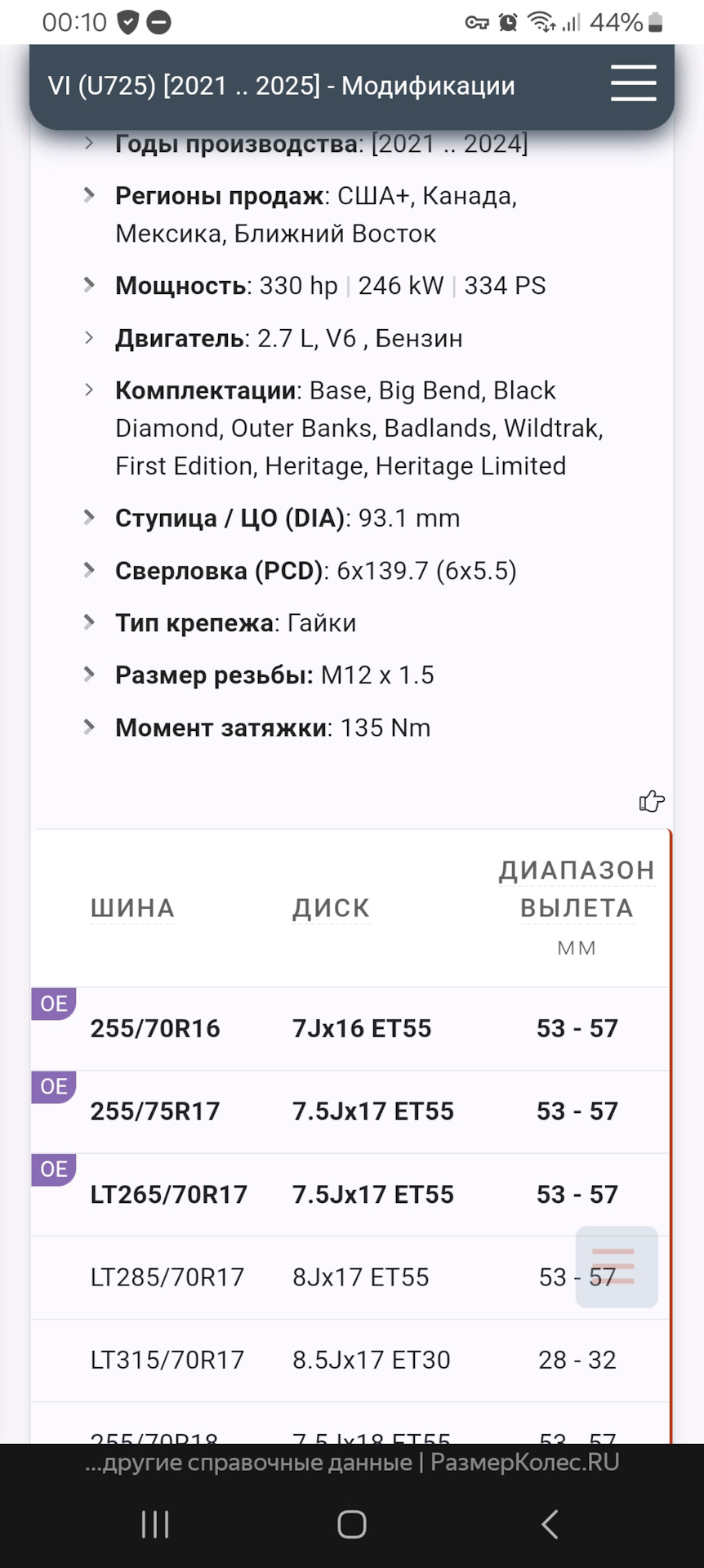Expand the Мощность specification chevron
The height and width of the screenshot is (1568, 704).
coord(89,285)
